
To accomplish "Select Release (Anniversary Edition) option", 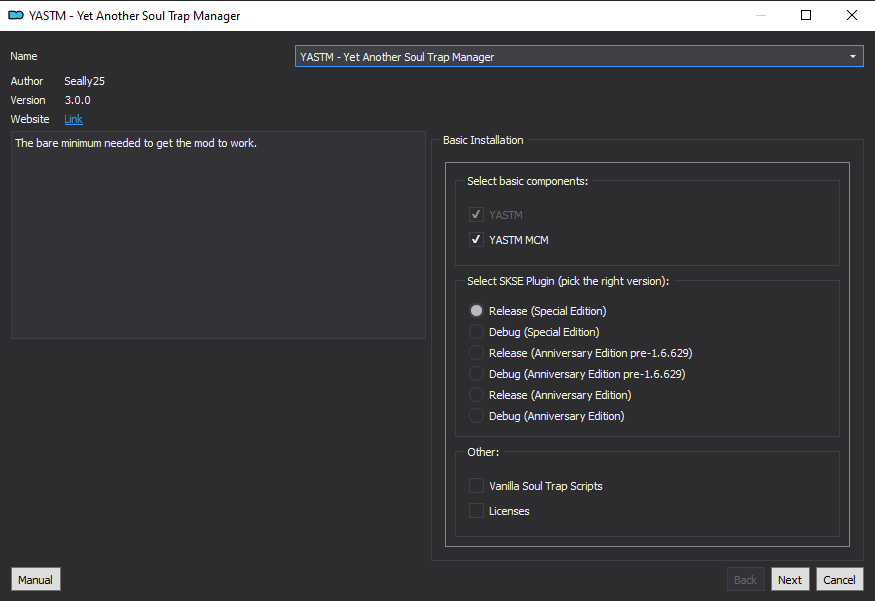I will pyautogui.click(x=476, y=395).
